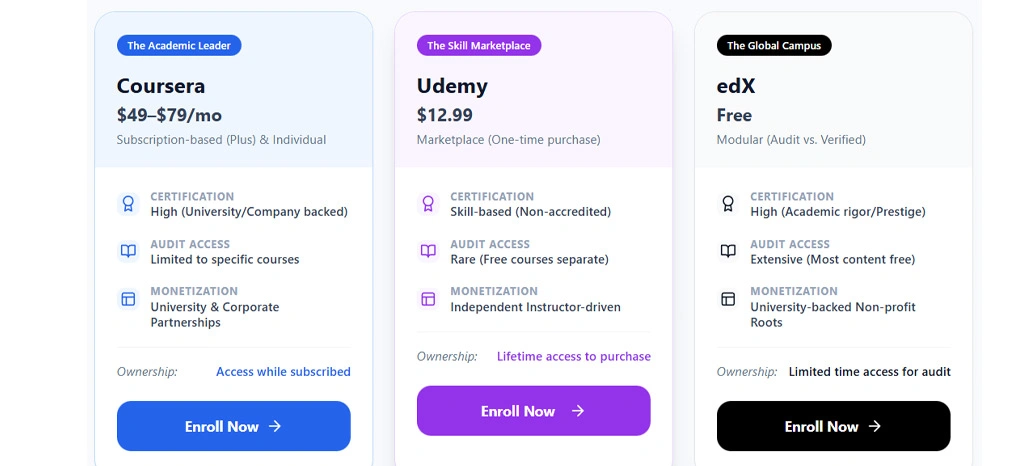
Task: Select The Global Campus badge
Action: [774, 45]
